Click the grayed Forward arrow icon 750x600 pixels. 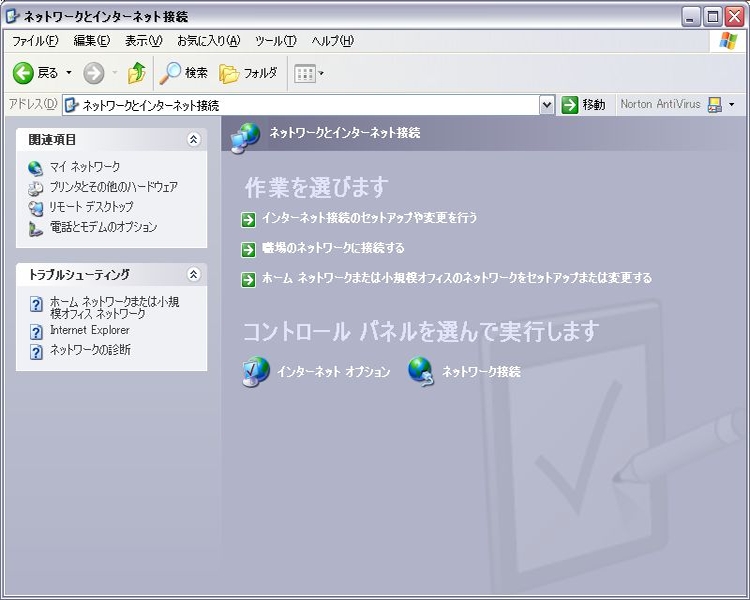click(x=94, y=73)
